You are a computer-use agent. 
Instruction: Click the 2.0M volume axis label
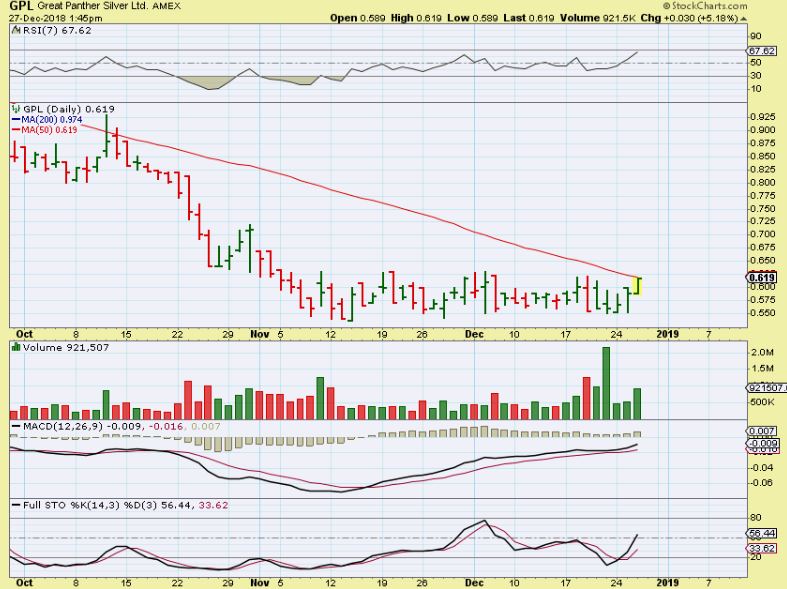click(x=762, y=353)
